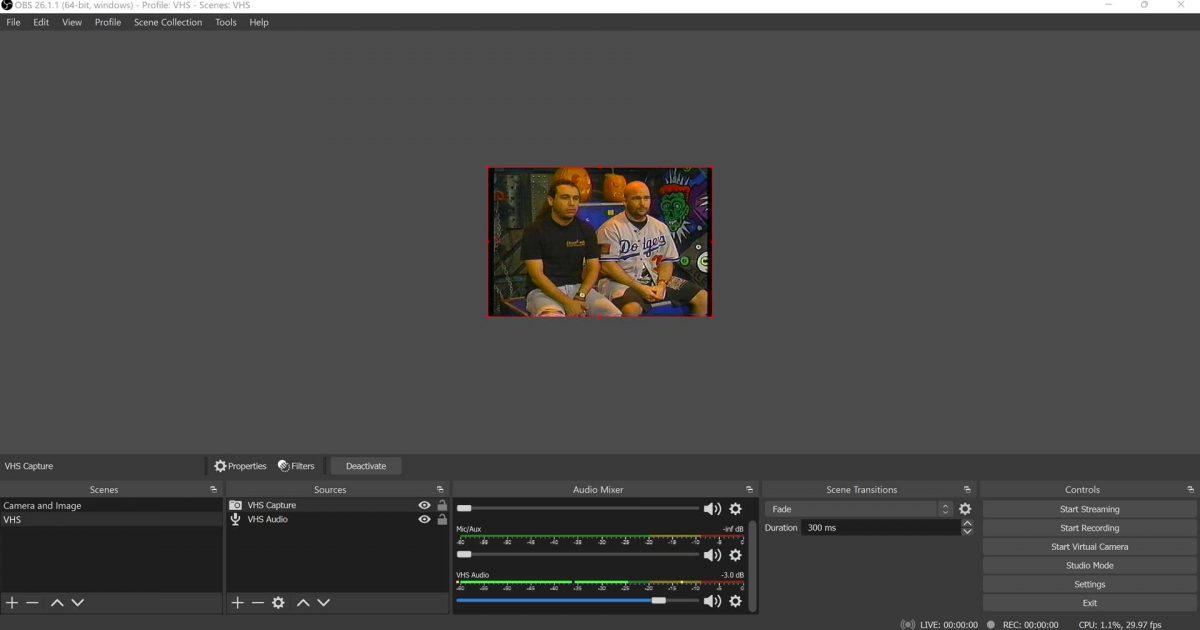Remove the selected scene with minus icon
Image resolution: width=1200 pixels, height=630 pixels.
pos(33,603)
